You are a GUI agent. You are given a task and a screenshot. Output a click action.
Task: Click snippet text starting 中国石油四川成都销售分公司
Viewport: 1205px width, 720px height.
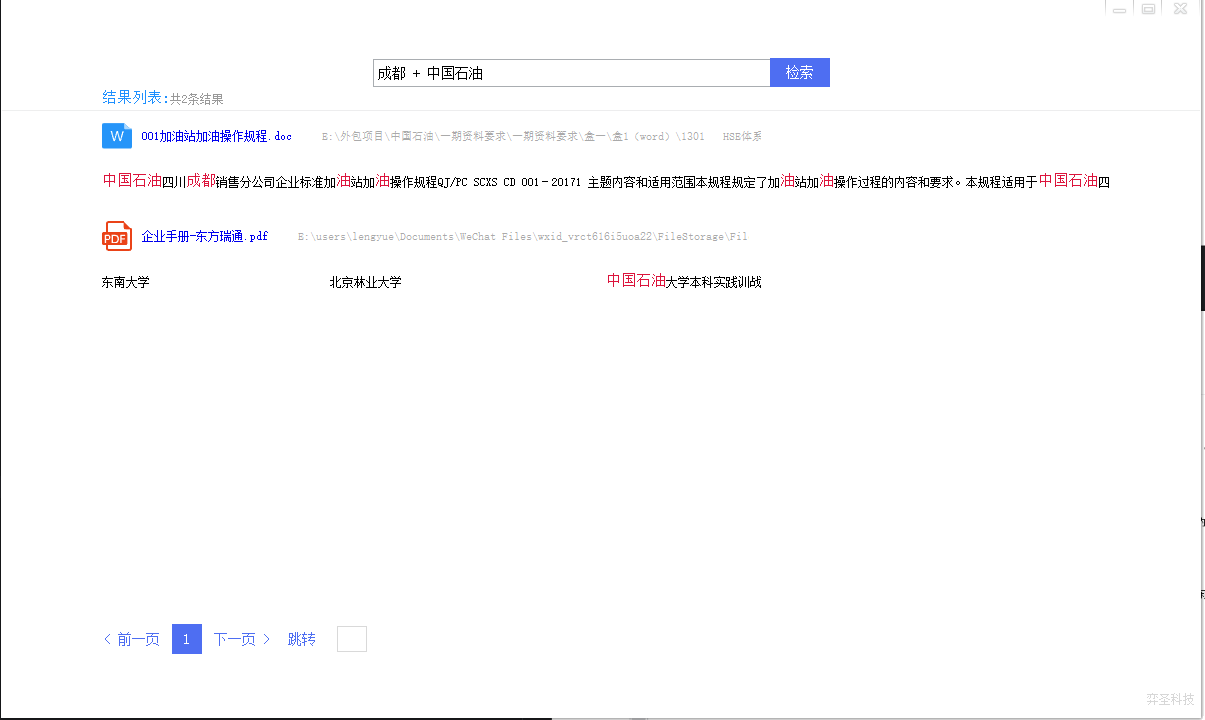coord(606,181)
